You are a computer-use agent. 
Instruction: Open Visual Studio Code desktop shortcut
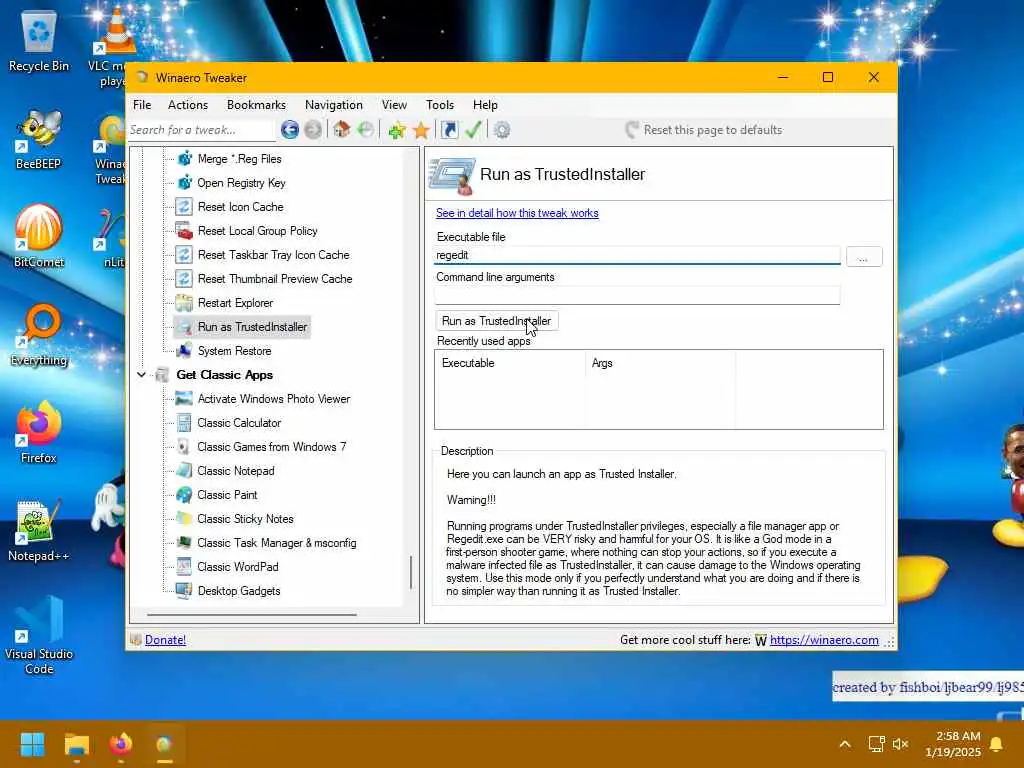[39, 635]
